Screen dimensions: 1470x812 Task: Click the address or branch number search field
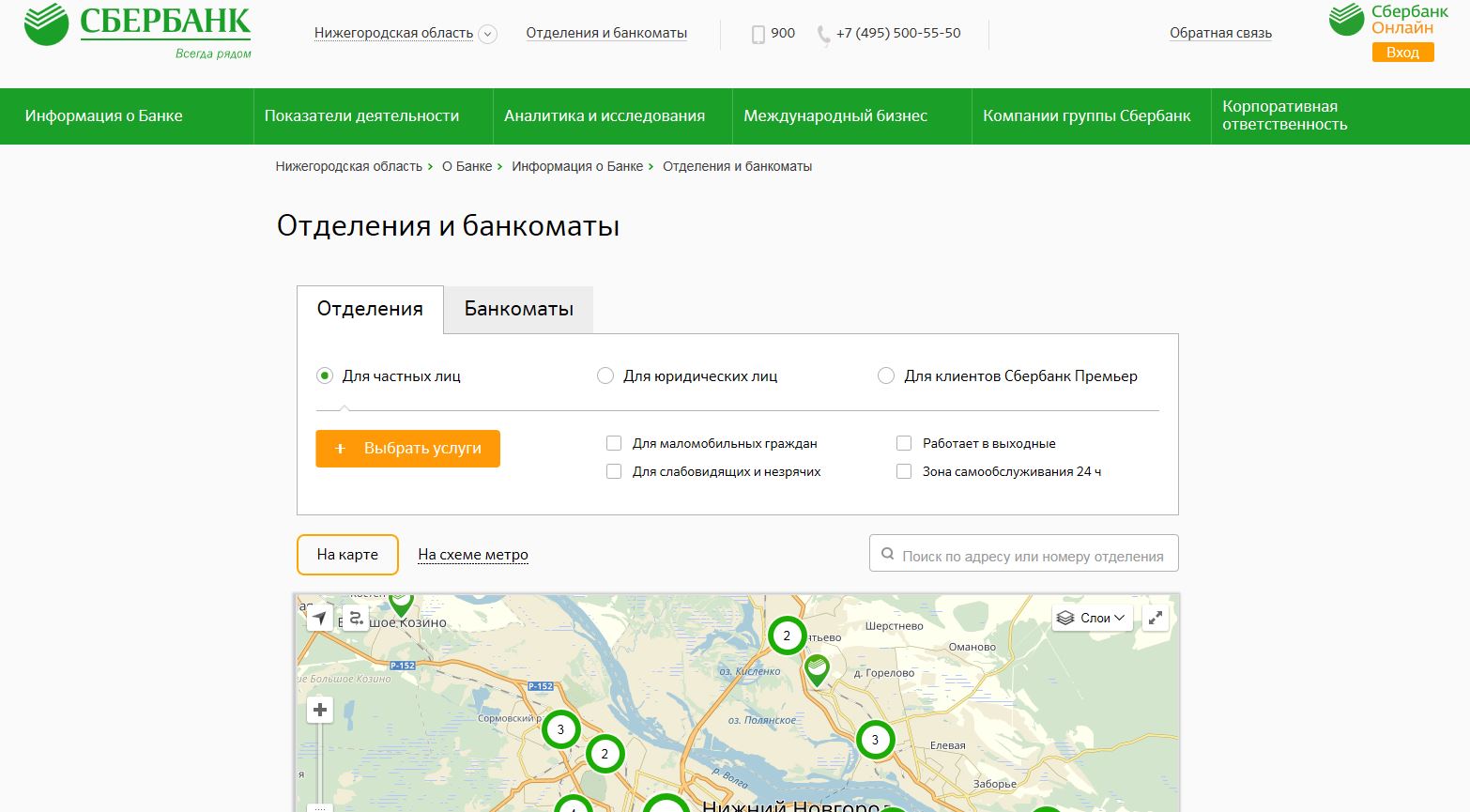(x=1023, y=554)
